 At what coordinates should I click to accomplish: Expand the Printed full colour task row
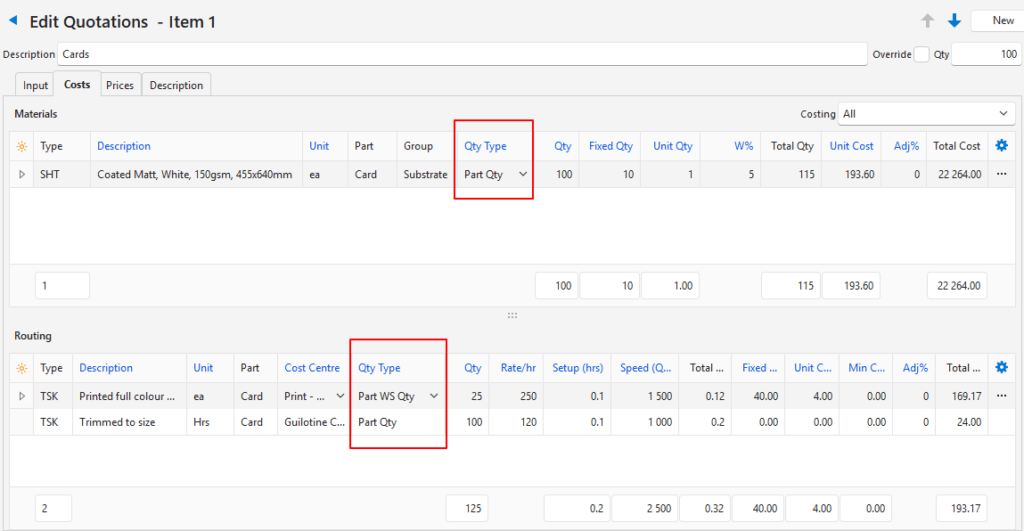coord(22,396)
